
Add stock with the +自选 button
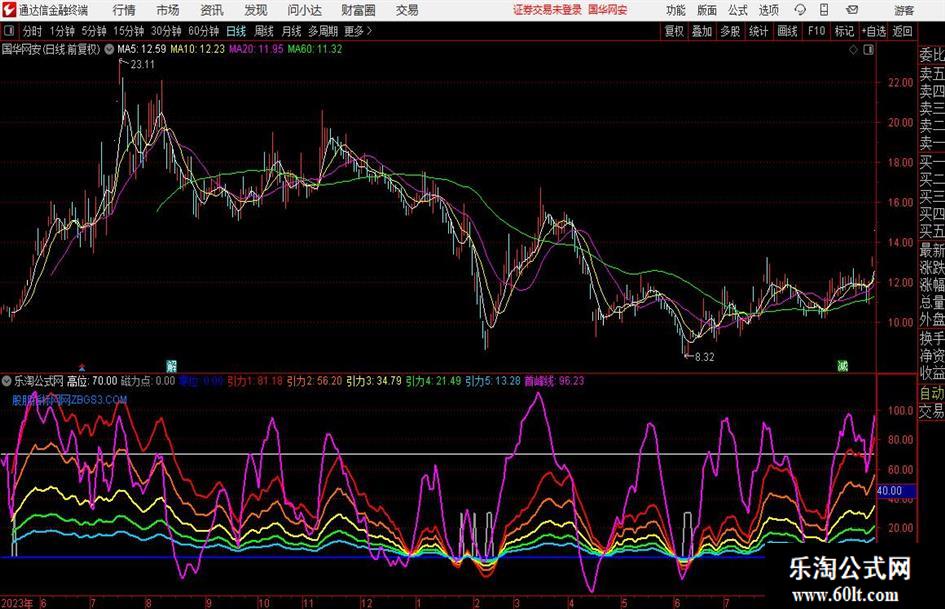873,31
